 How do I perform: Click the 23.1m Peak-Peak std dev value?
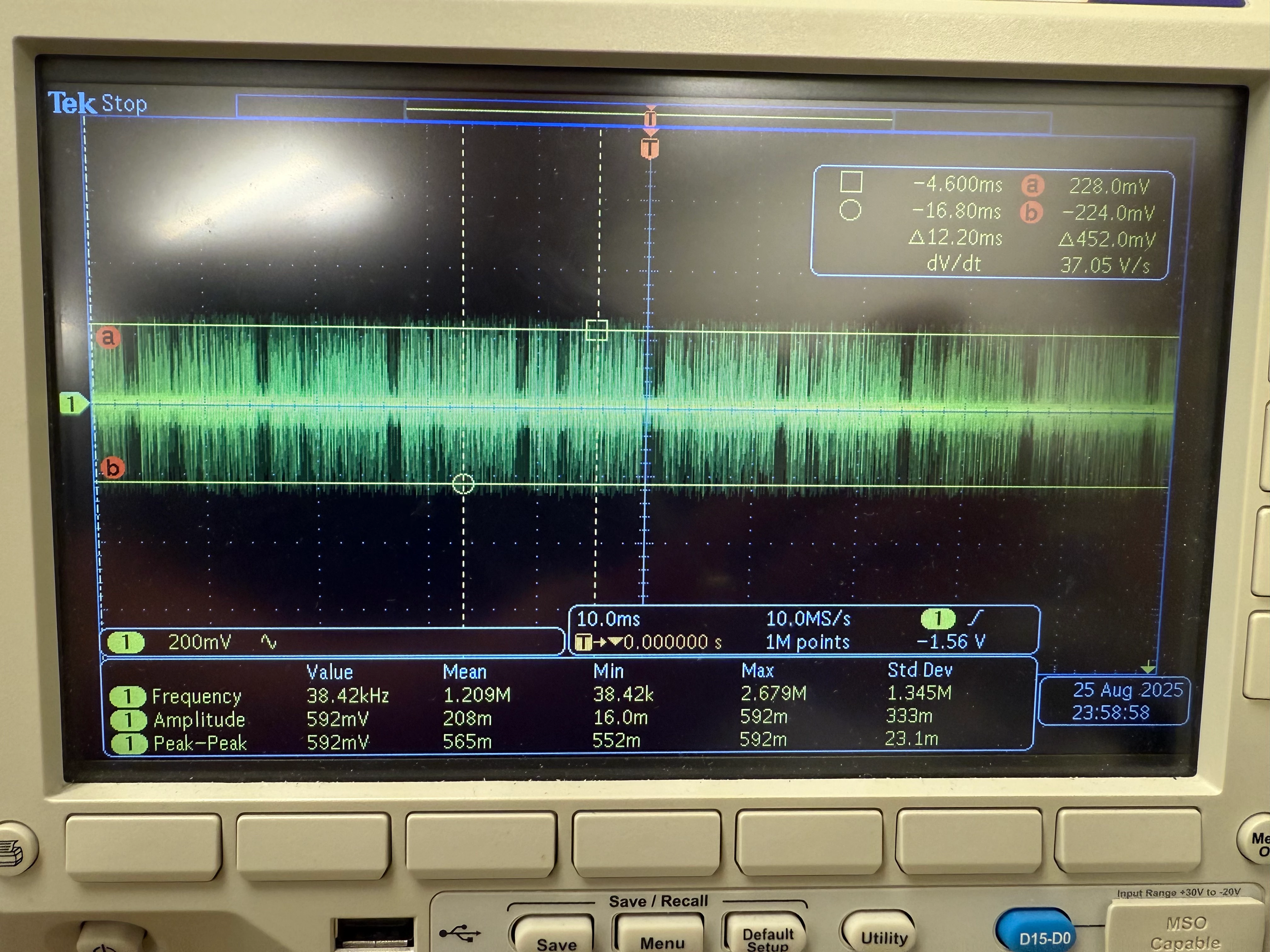[911, 739]
